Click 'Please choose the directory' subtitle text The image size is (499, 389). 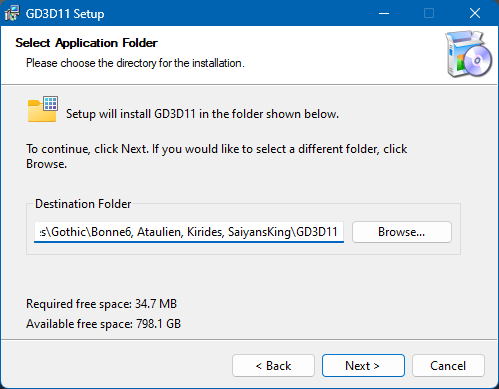click(x=135, y=63)
